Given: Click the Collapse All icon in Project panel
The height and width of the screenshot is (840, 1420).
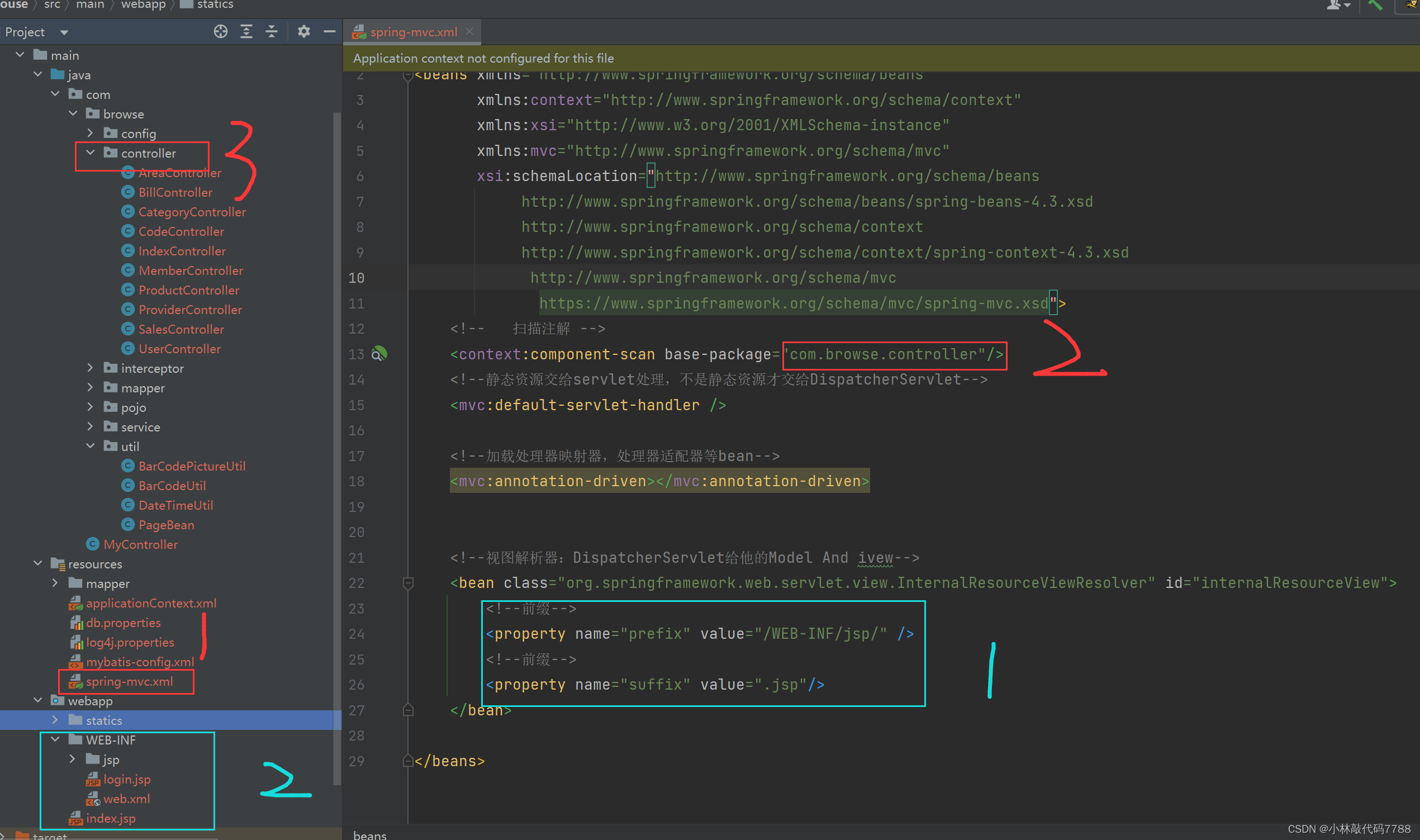Looking at the screenshot, I should (x=272, y=32).
